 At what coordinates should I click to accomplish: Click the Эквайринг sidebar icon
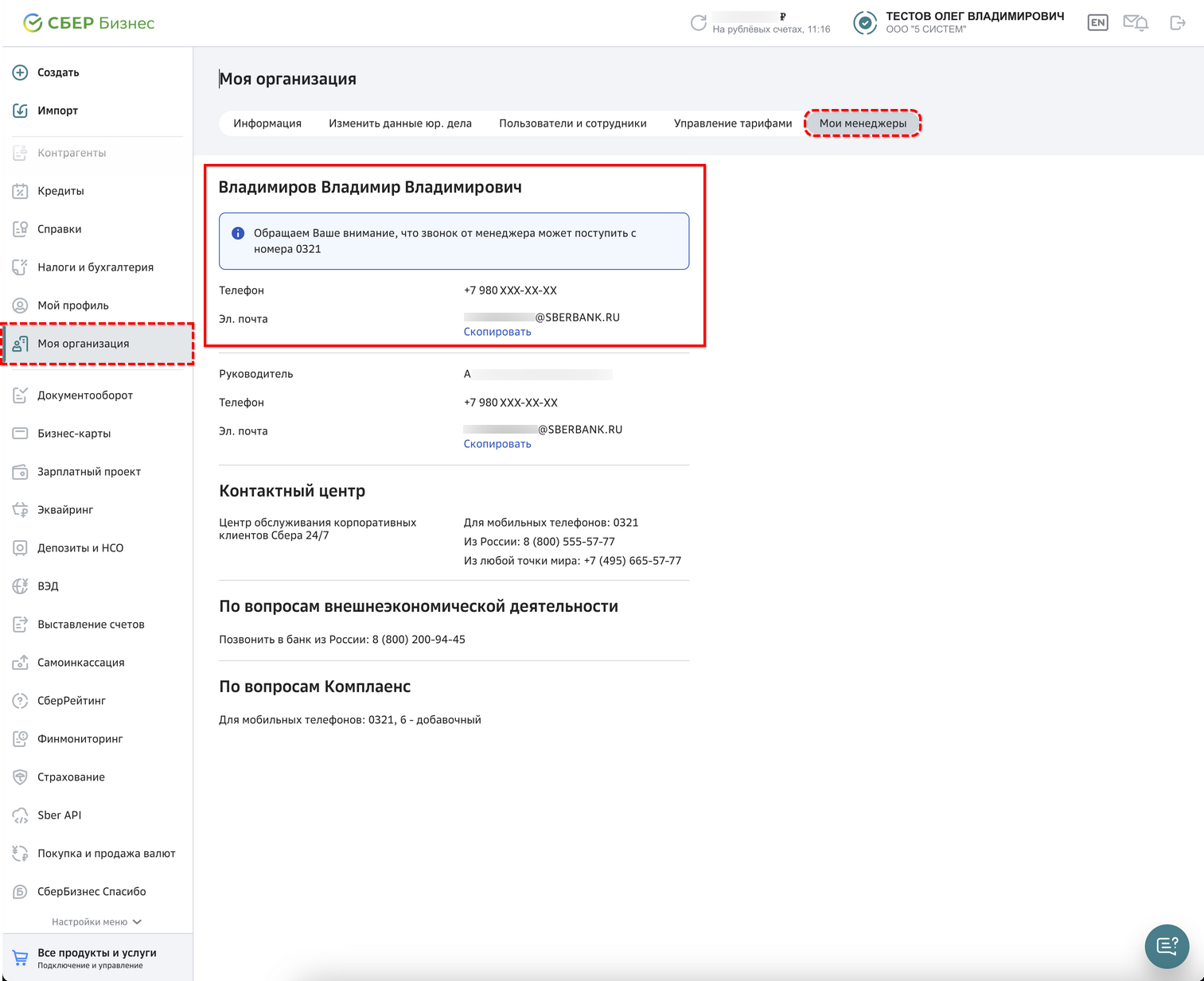point(21,510)
